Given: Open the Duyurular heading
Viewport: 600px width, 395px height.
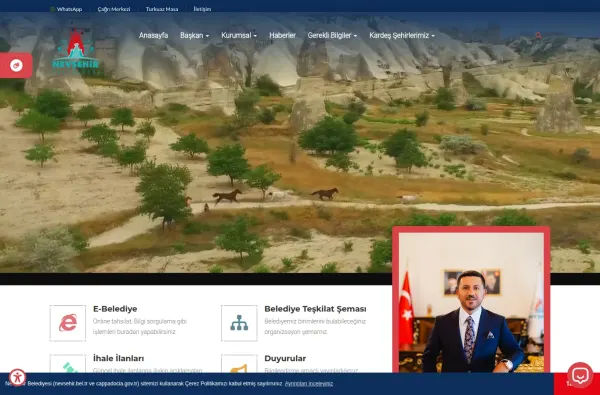Looking at the screenshot, I should (x=285, y=359).
